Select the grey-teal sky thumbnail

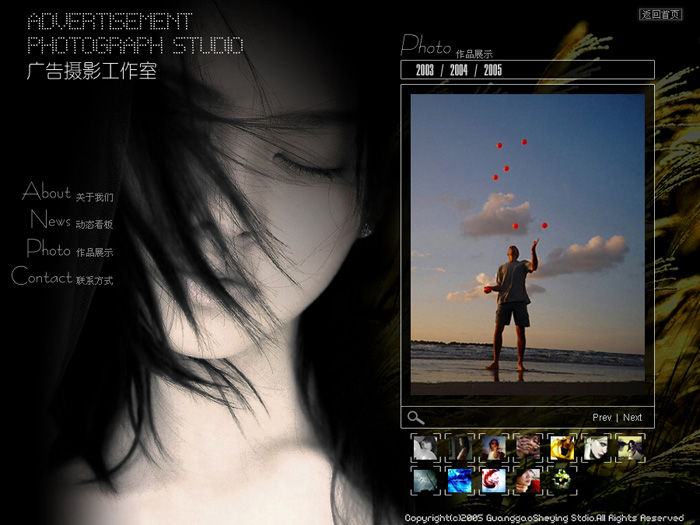tap(425, 481)
